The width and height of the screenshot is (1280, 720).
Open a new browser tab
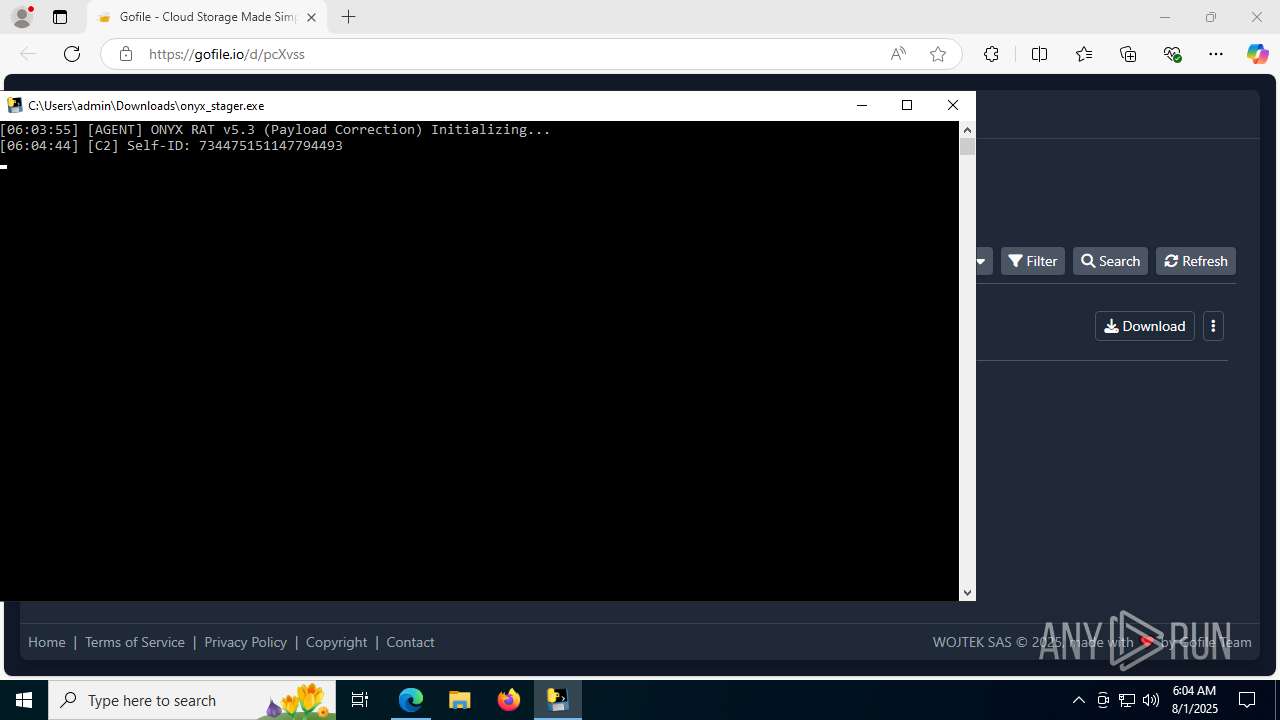(x=348, y=17)
